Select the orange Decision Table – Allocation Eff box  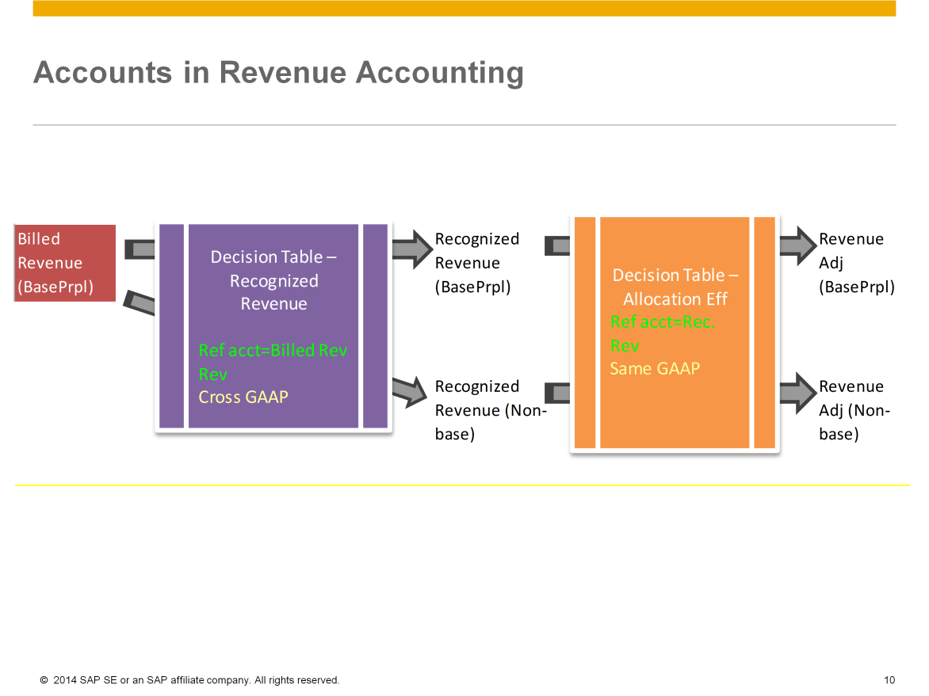(674, 334)
